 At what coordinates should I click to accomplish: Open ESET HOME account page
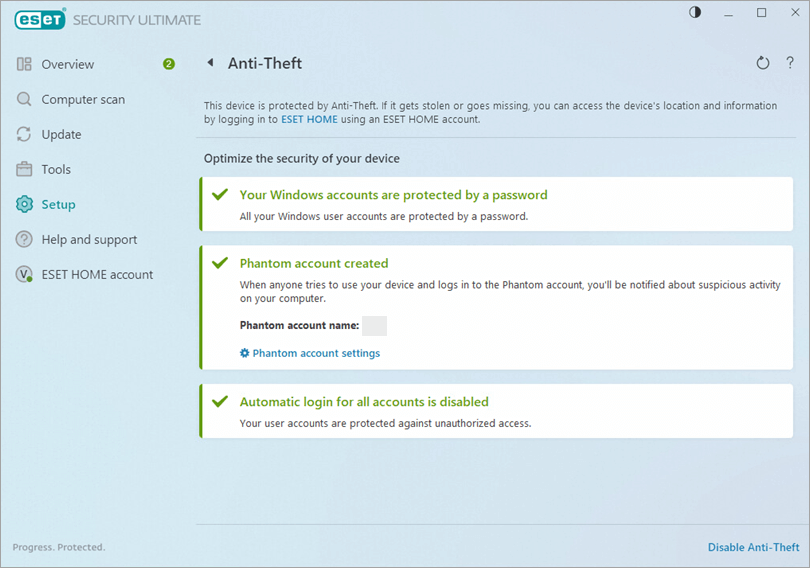tap(97, 275)
